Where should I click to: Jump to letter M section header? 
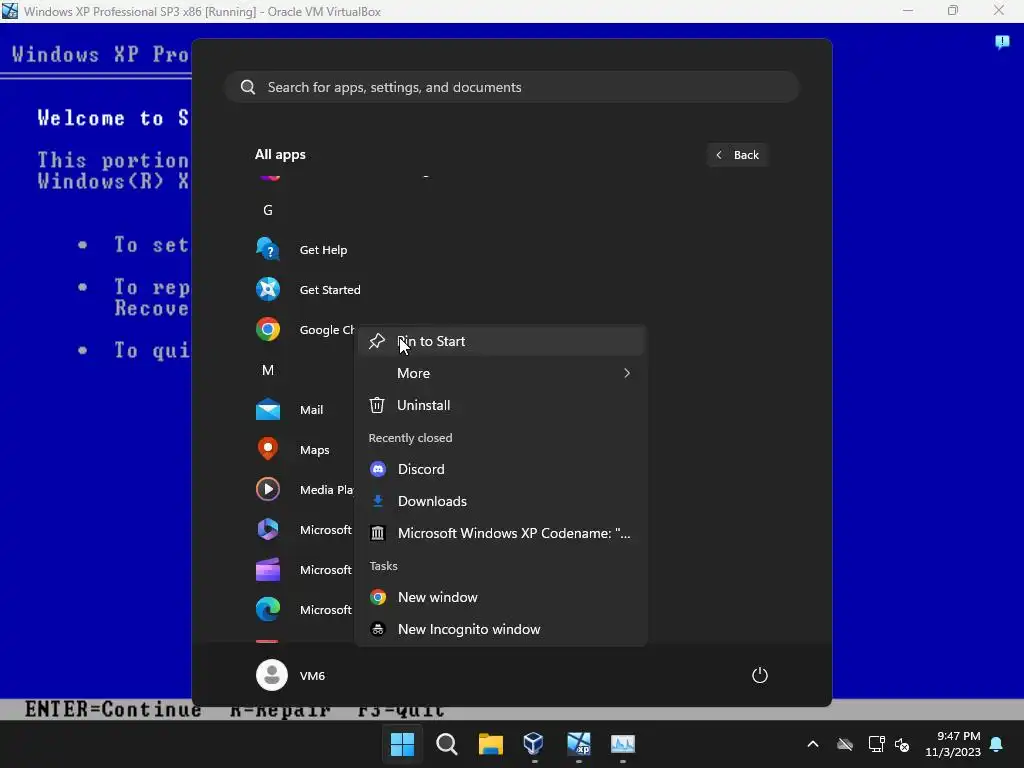pos(268,370)
